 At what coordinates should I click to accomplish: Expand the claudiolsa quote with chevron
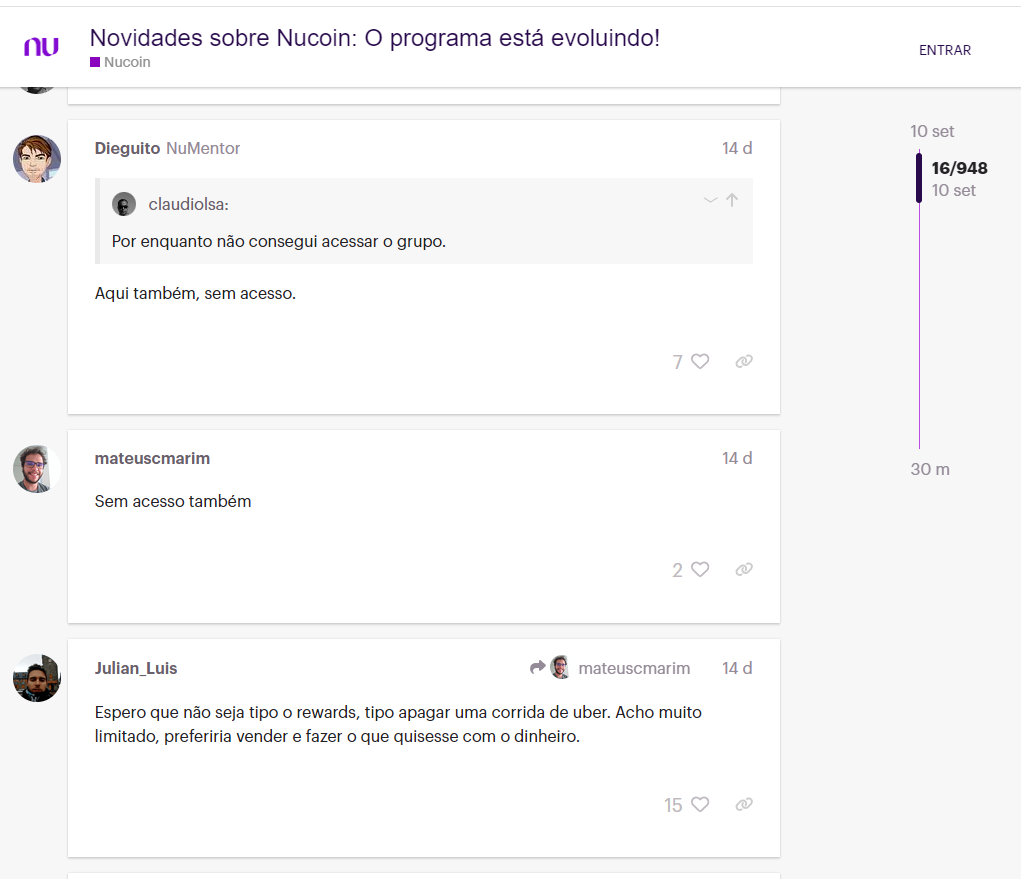[x=710, y=200]
